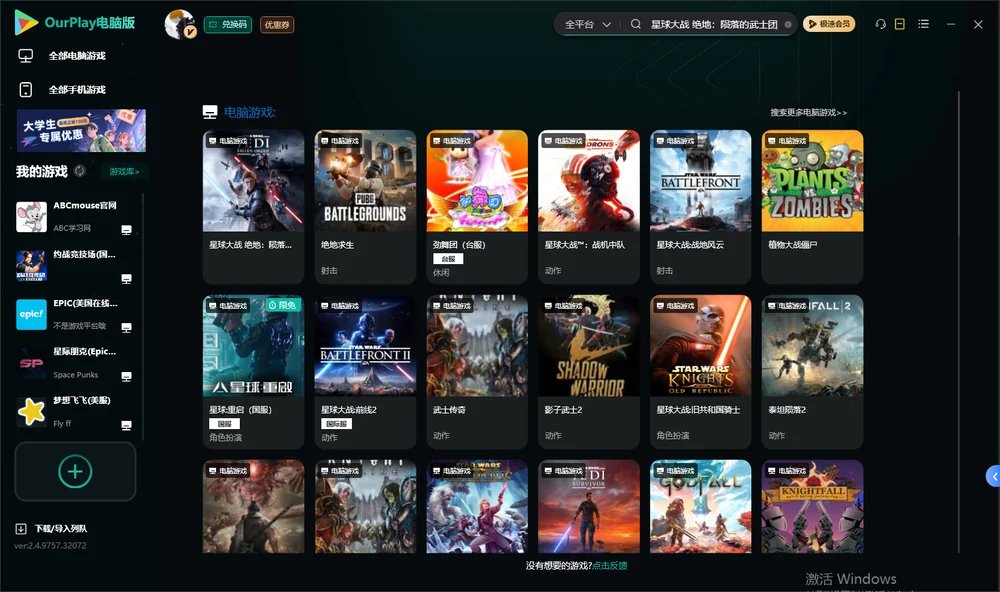Click into the search input field
Image resolution: width=1000 pixels, height=592 pixels.
coord(713,24)
